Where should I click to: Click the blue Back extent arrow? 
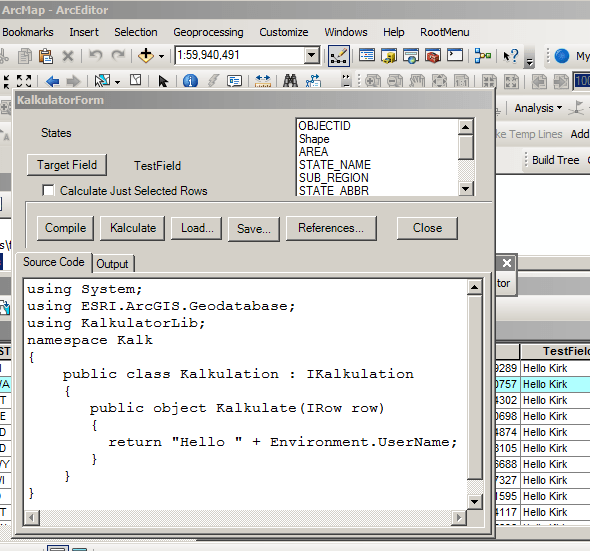coord(52,81)
